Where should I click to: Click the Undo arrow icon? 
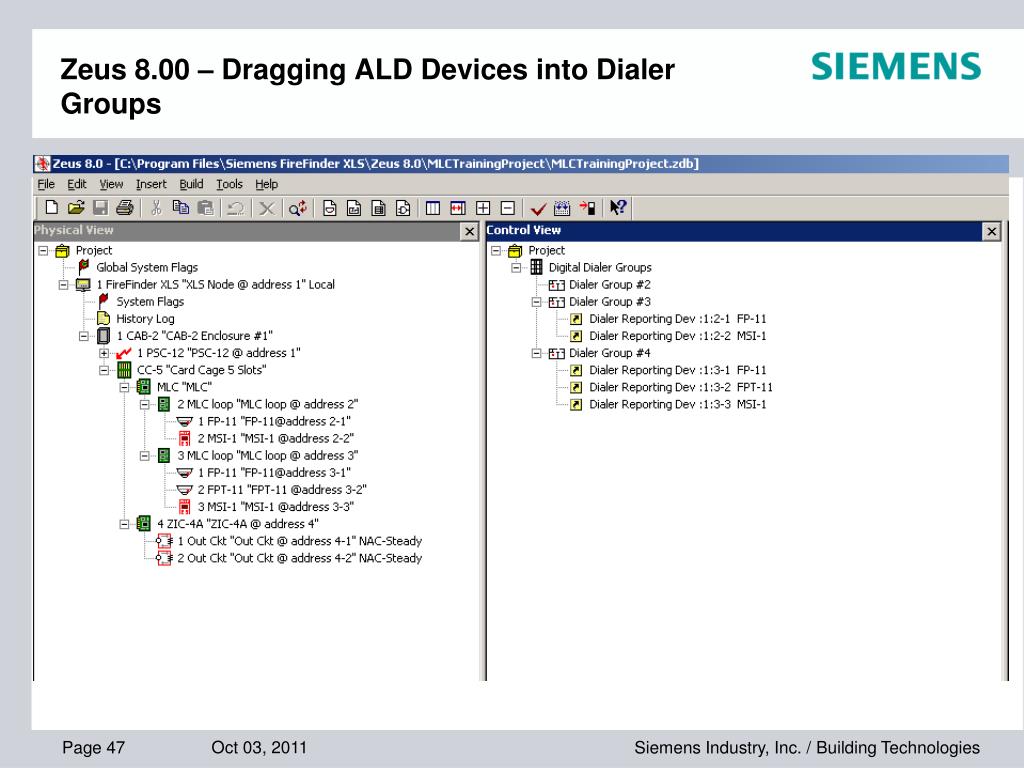point(236,208)
